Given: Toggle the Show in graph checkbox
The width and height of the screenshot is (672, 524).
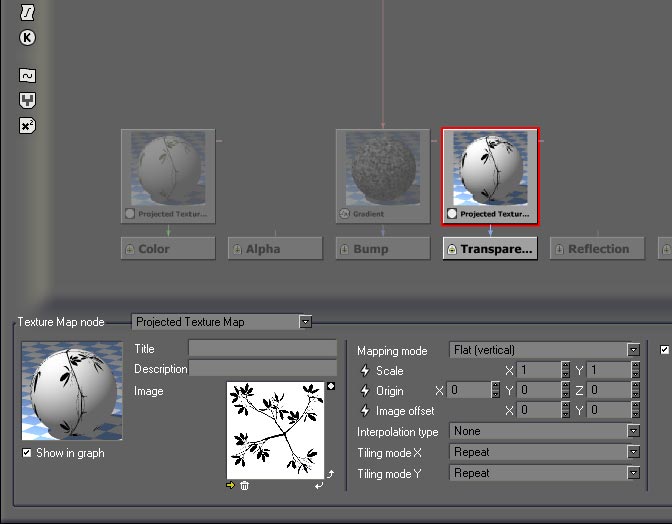Looking at the screenshot, I should 27,453.
